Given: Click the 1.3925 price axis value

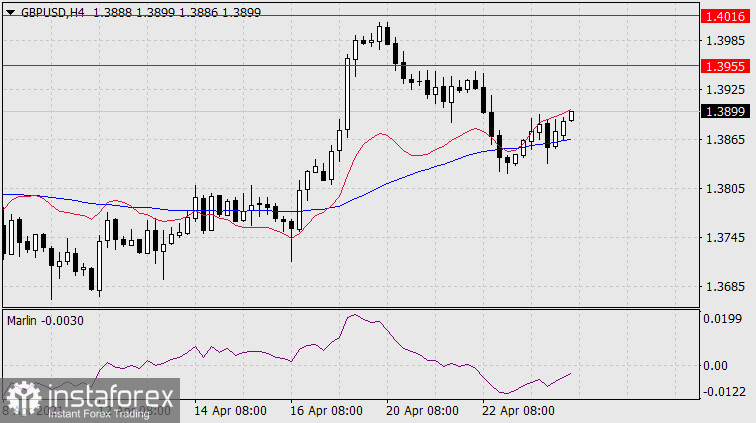Looking at the screenshot, I should (725, 90).
